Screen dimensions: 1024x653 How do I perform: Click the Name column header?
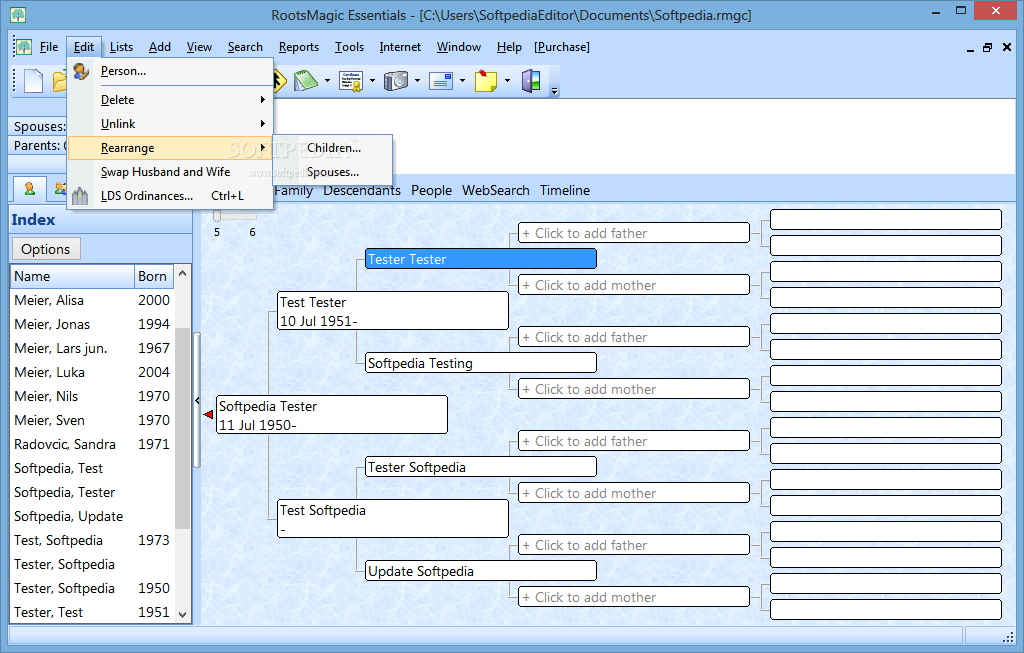[x=72, y=277]
